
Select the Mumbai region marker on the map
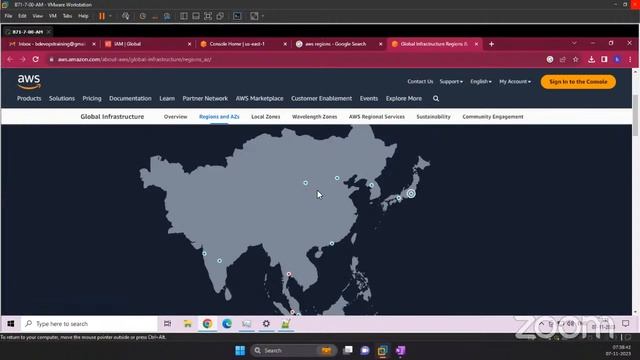point(204,253)
